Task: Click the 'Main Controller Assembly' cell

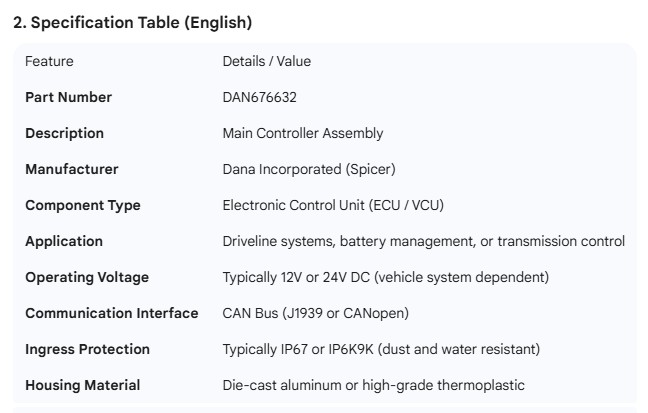Action: click(x=302, y=133)
